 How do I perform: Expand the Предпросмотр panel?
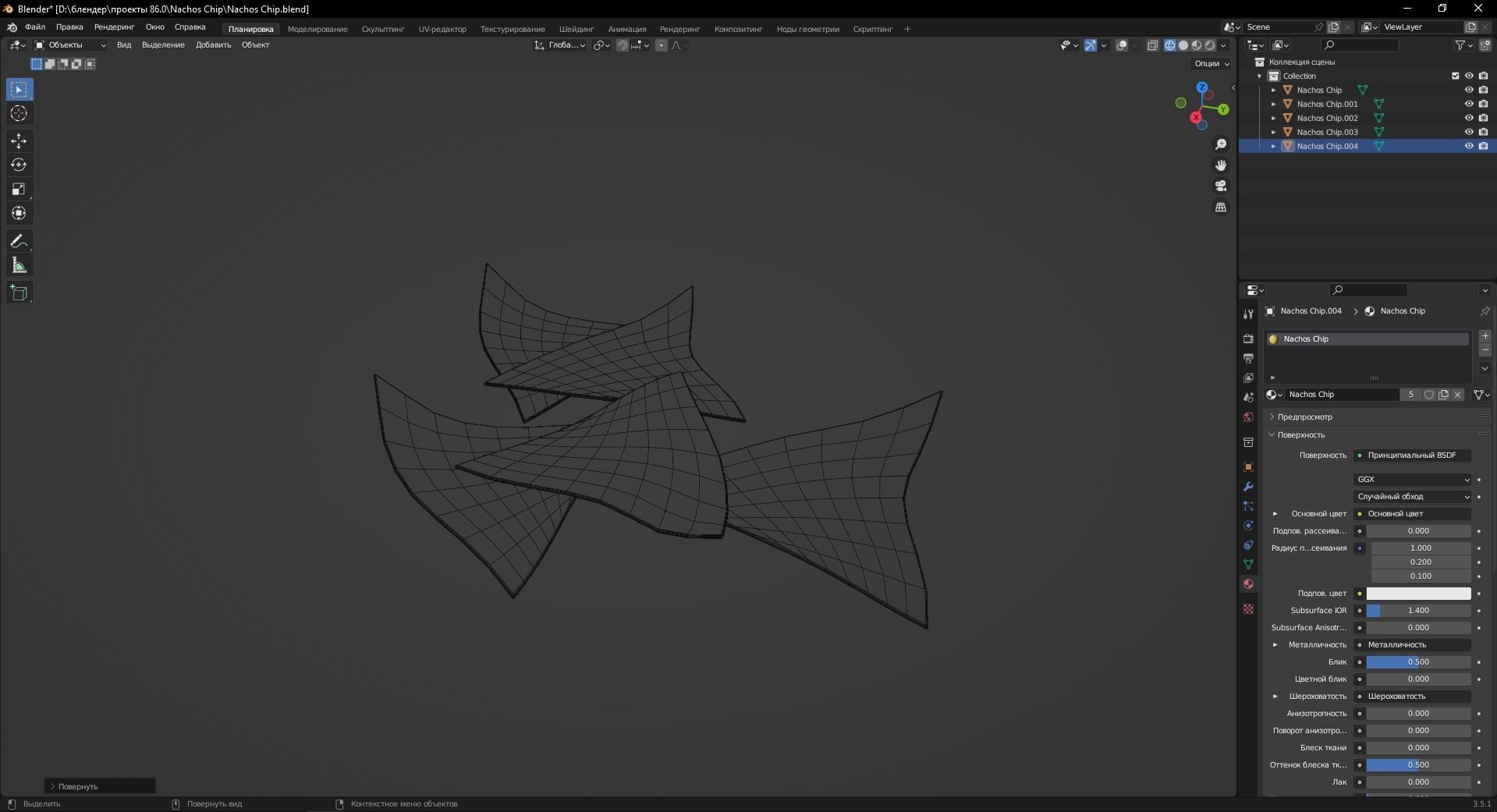pyautogui.click(x=1304, y=417)
